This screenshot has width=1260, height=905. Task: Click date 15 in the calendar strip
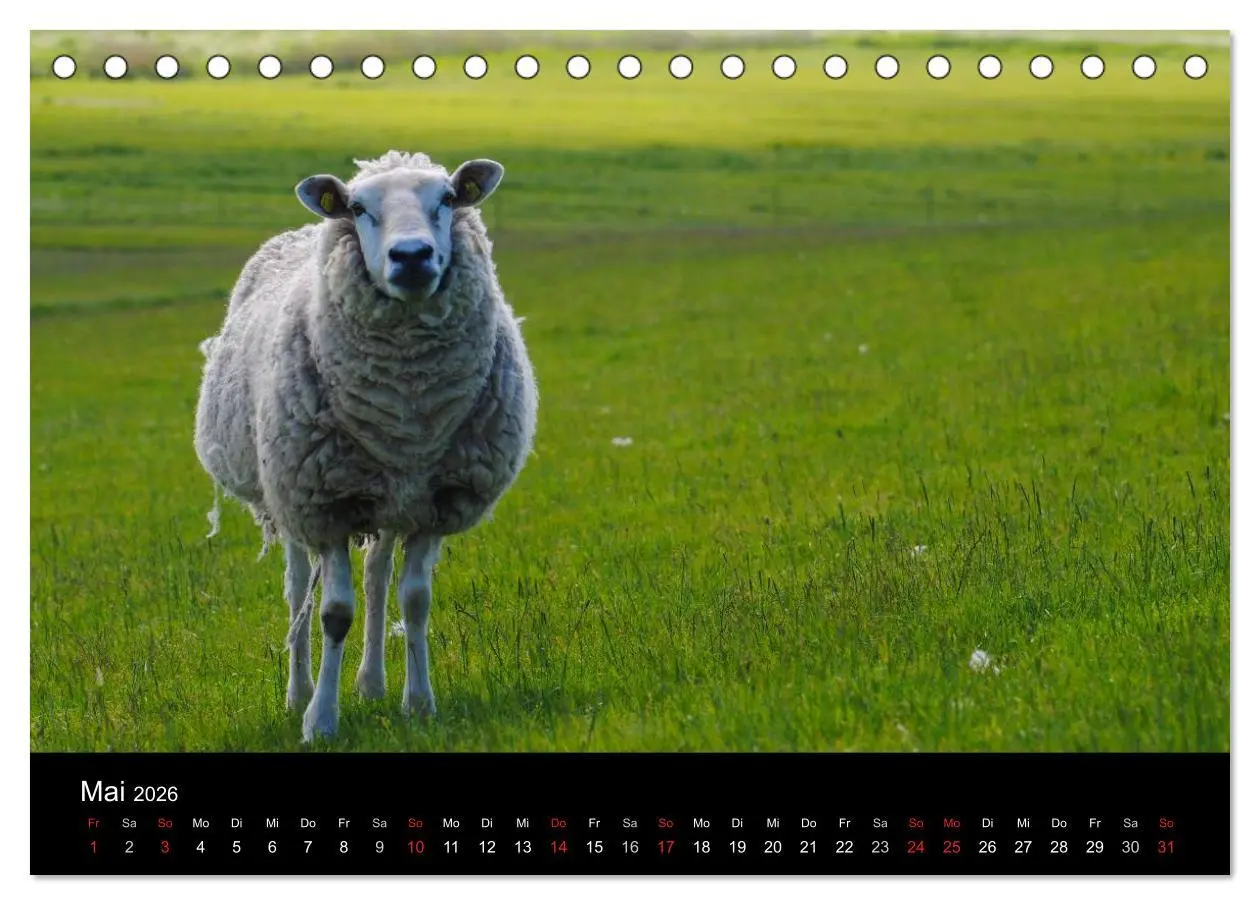tap(594, 848)
